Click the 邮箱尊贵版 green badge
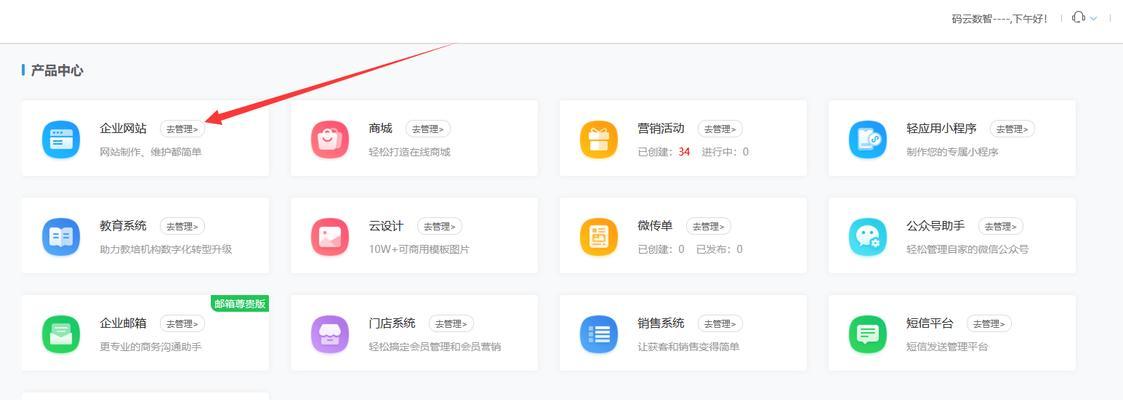Screen dimensions: 1123x400 (x=240, y=303)
